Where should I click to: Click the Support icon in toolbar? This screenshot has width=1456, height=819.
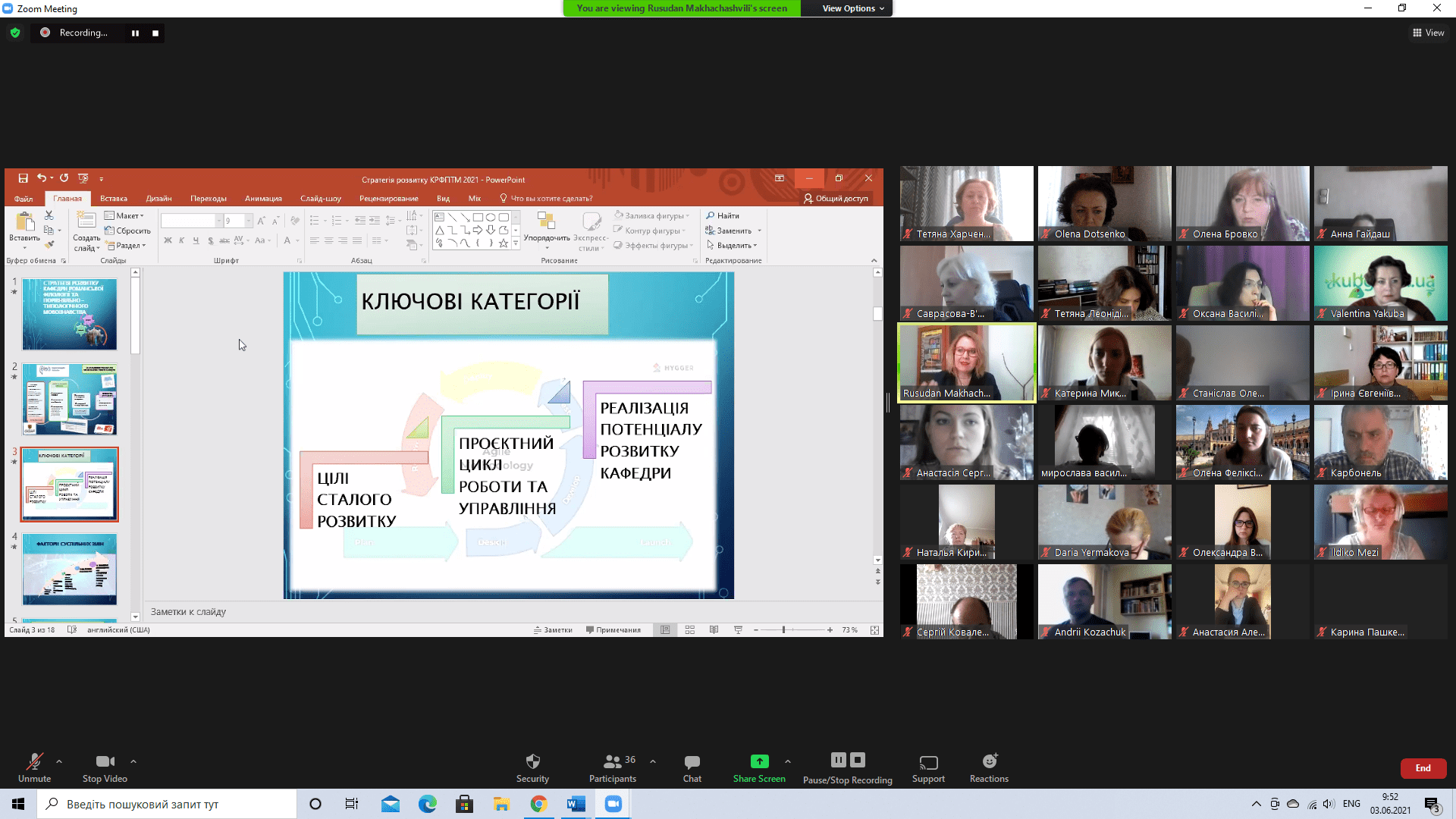pos(928,761)
